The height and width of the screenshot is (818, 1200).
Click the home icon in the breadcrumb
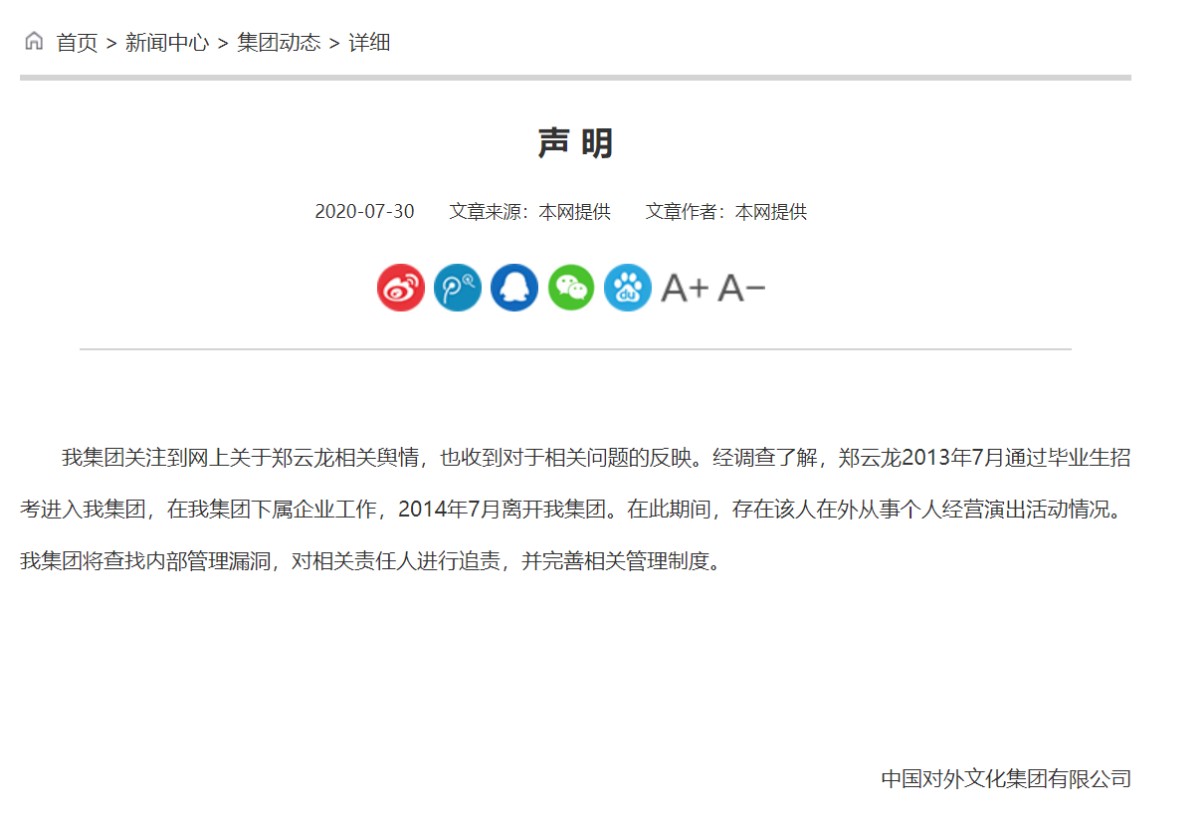(x=34, y=42)
